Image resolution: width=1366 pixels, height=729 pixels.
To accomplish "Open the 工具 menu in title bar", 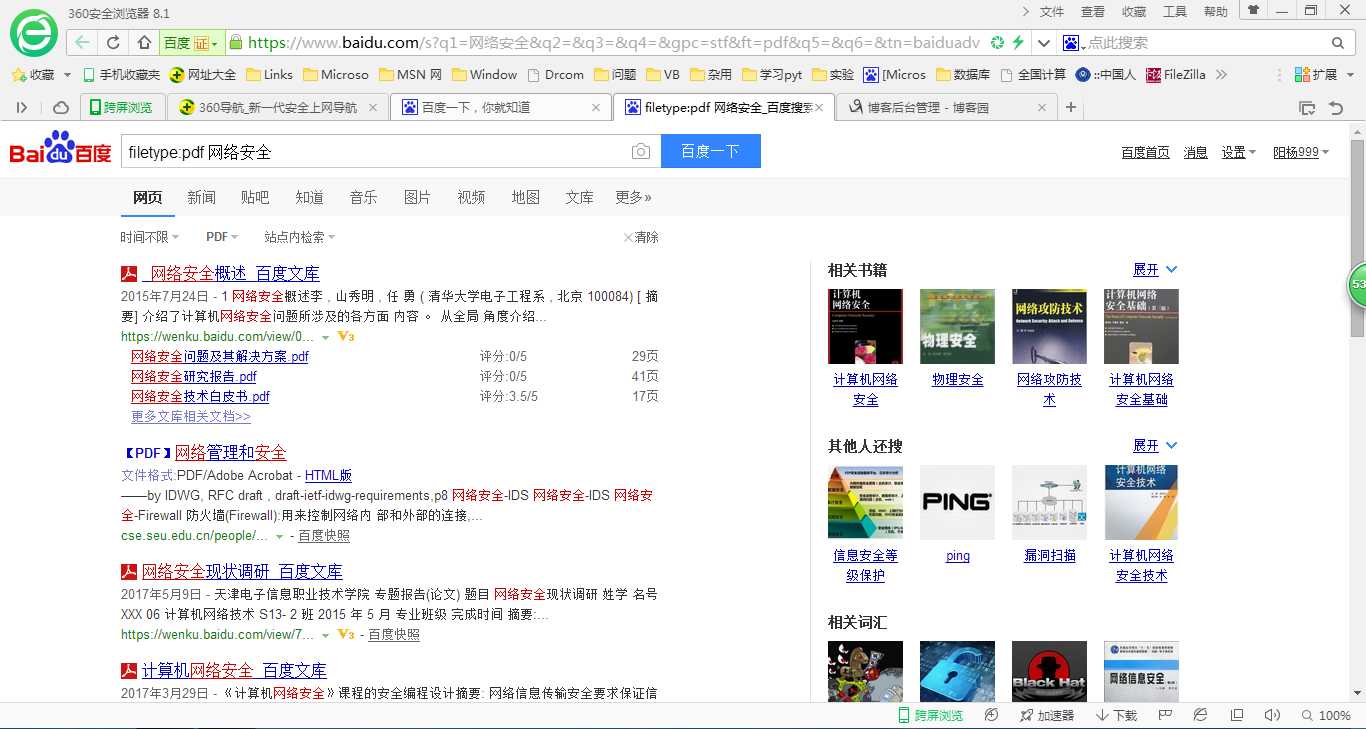I will 1175,12.
